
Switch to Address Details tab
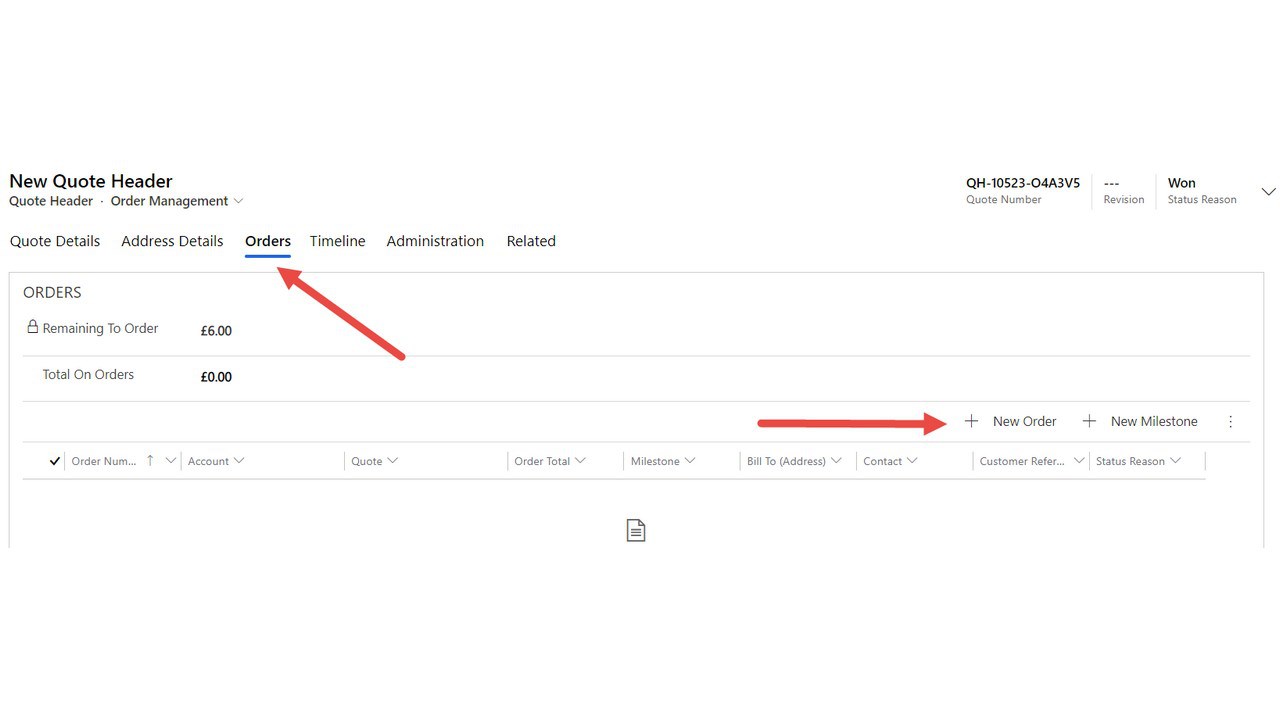tap(172, 241)
